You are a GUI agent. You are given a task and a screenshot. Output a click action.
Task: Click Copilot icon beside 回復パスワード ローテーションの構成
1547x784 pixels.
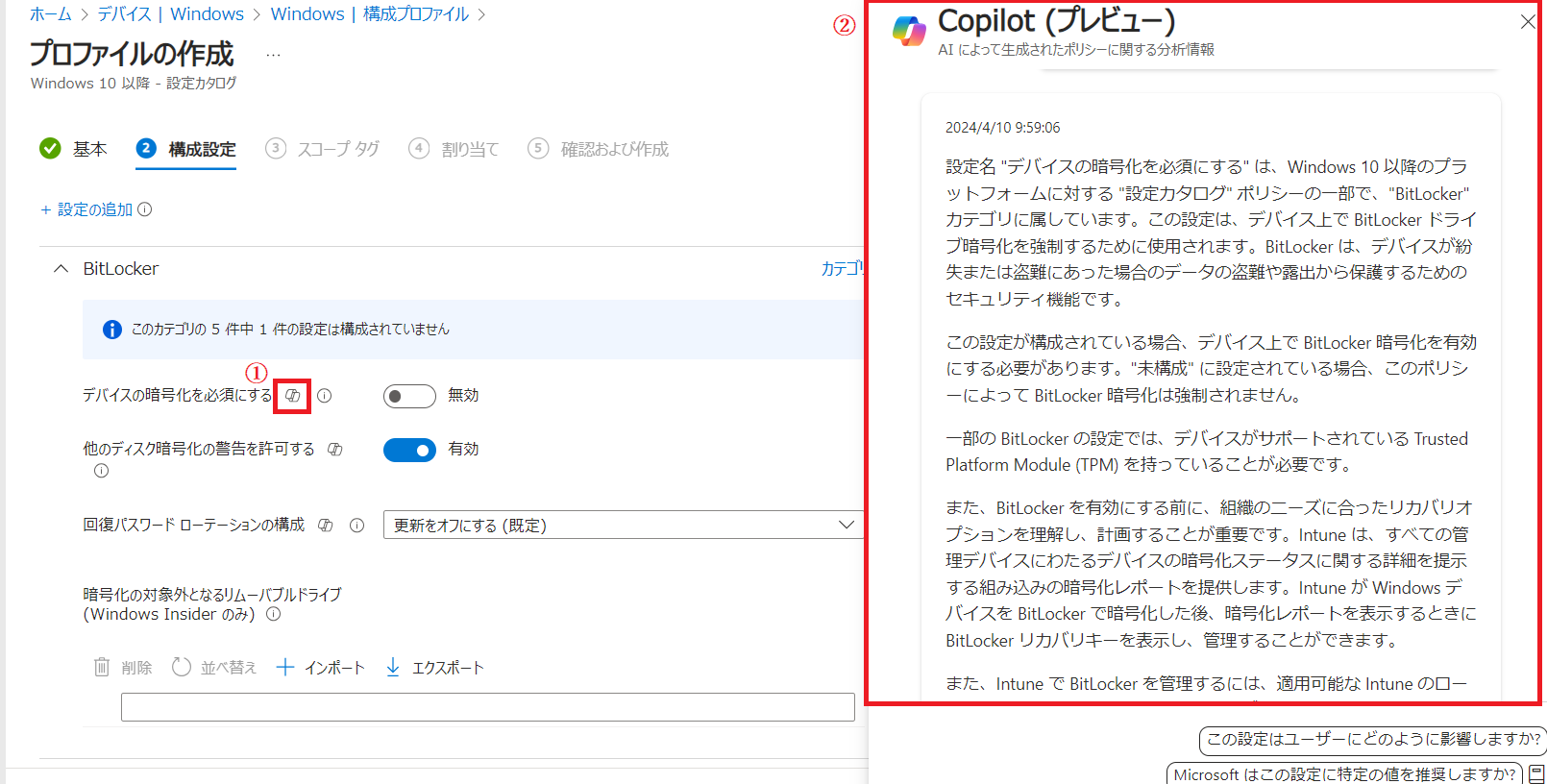(x=326, y=525)
